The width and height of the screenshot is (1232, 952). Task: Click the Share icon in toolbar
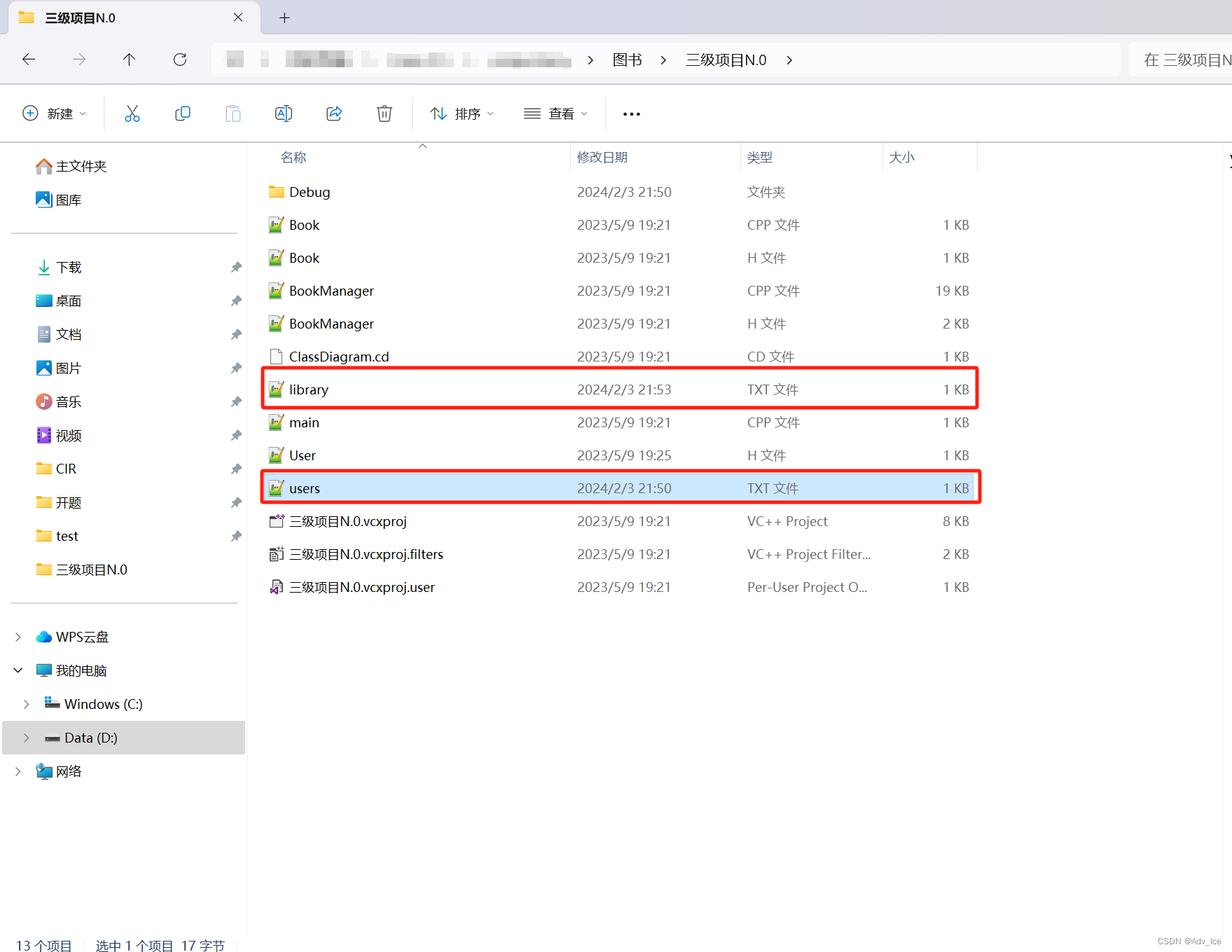click(x=334, y=113)
